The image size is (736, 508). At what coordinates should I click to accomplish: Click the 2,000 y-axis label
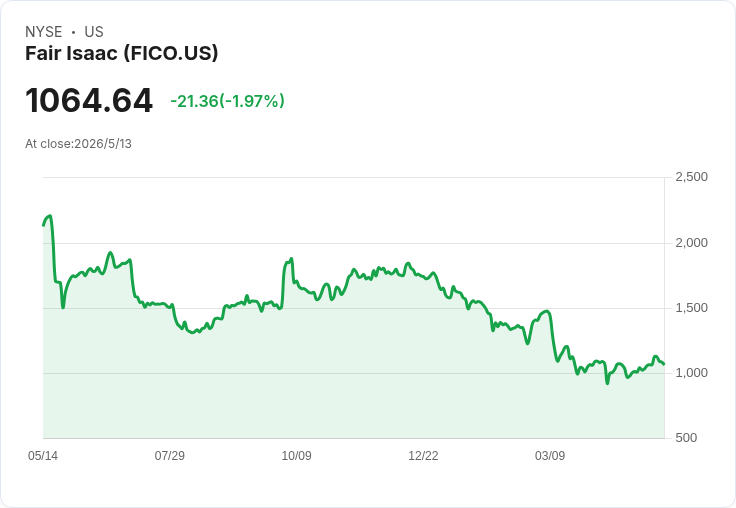pos(691,243)
